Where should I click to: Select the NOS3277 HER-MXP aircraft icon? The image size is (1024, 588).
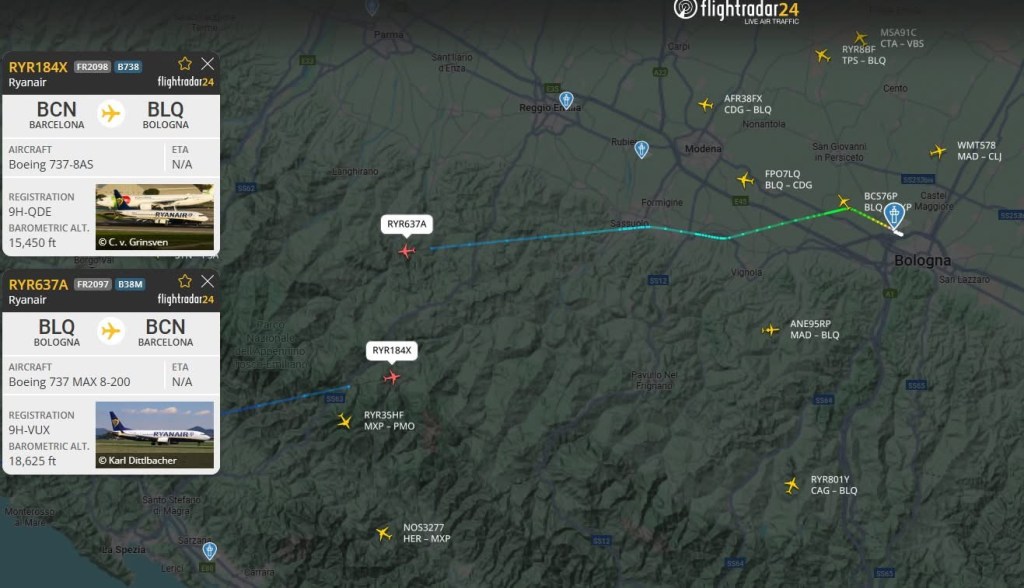click(x=384, y=534)
